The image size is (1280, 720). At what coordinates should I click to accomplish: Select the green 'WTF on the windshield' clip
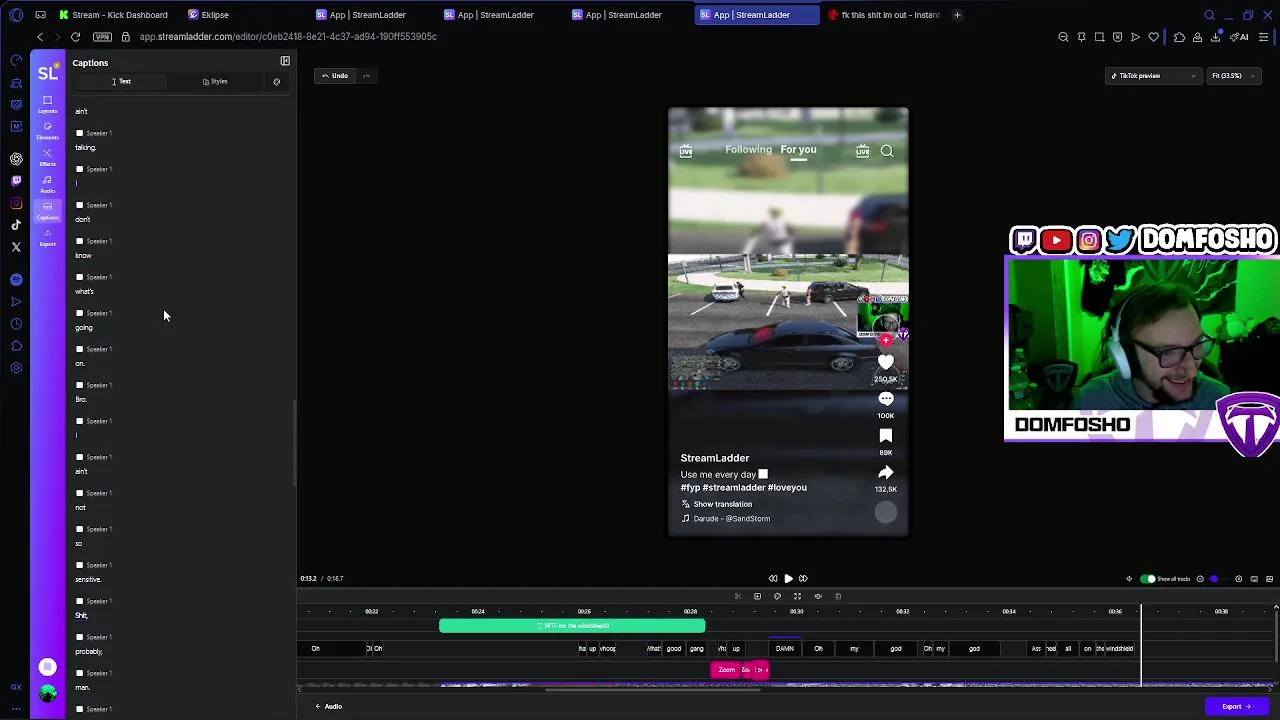pos(572,626)
